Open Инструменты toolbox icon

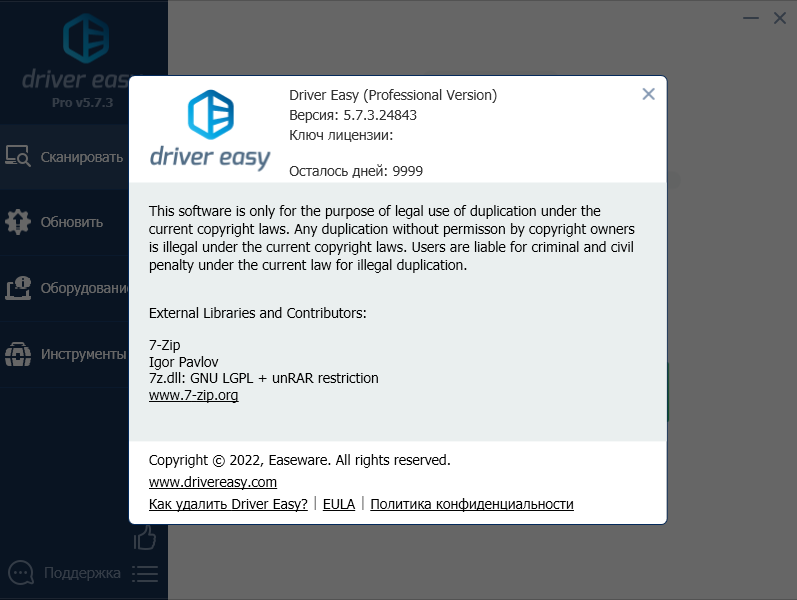(x=18, y=354)
